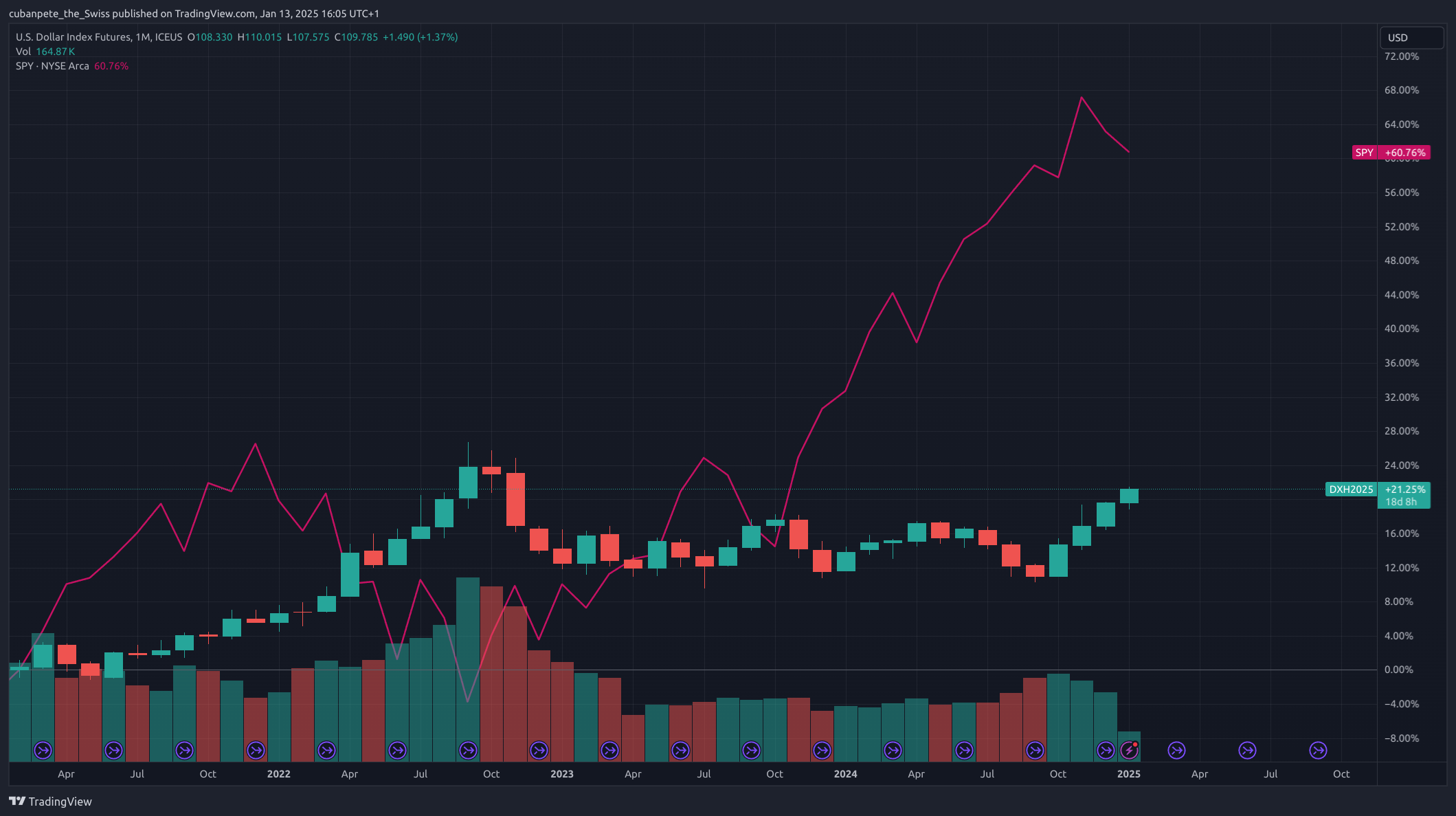
Task: Click rollover icon beneath the tallest volume bar
Action: (468, 750)
